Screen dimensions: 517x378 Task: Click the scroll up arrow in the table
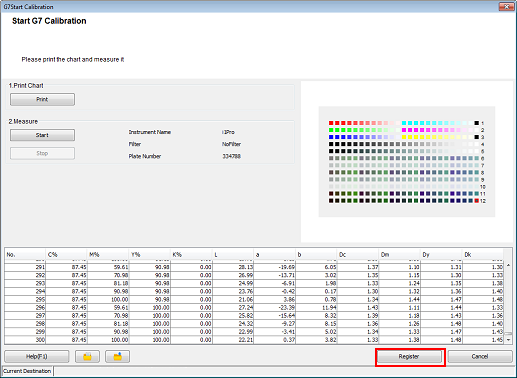[508, 265]
